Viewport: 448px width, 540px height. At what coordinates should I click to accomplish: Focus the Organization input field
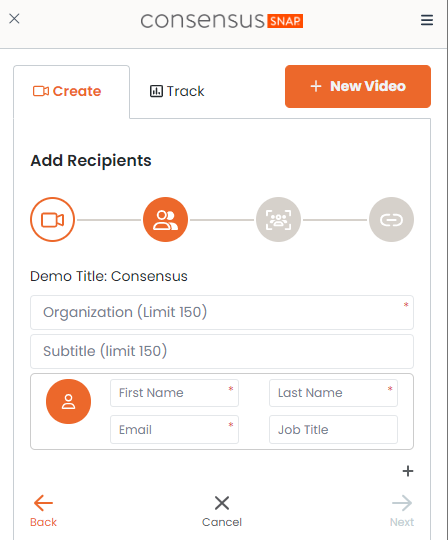(x=222, y=312)
